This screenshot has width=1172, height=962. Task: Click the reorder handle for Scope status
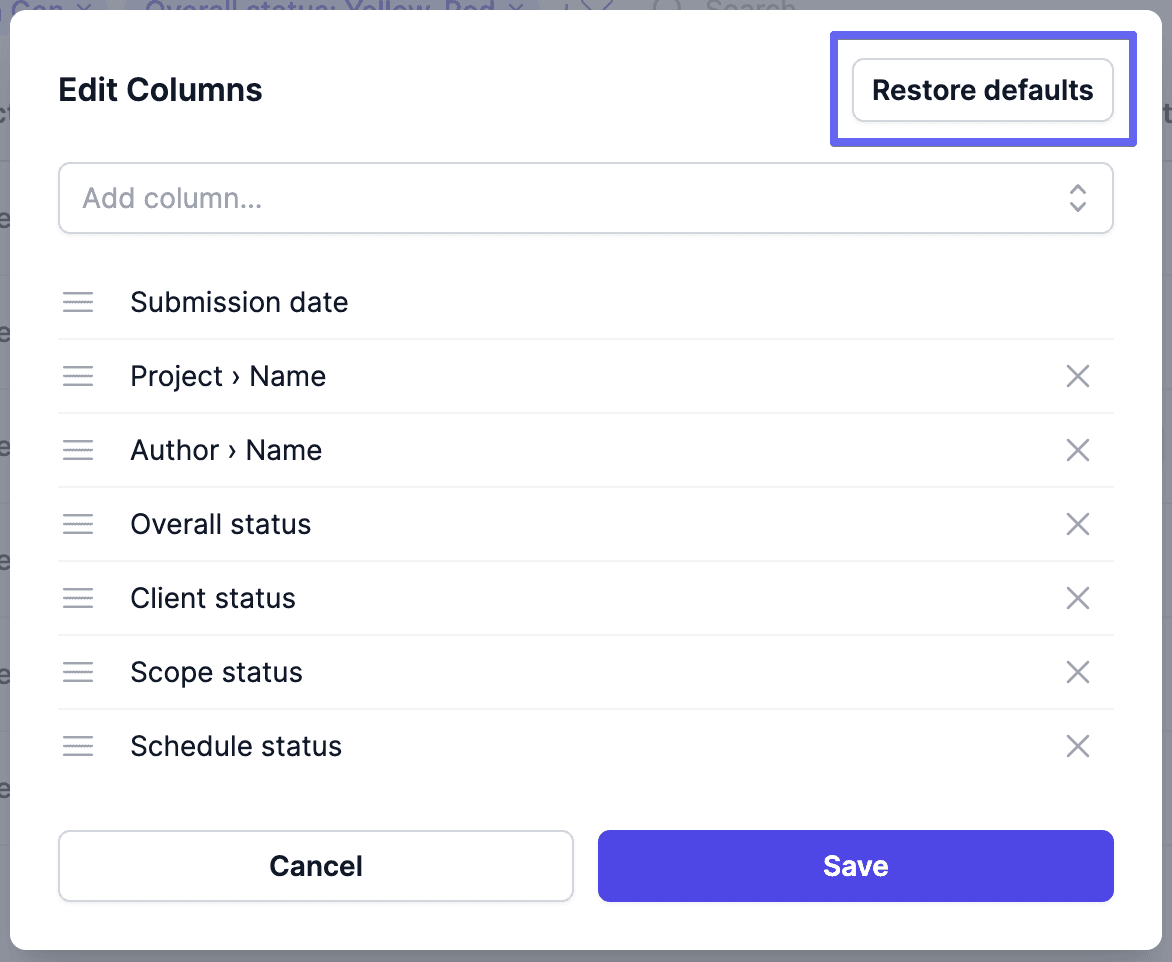coord(78,672)
